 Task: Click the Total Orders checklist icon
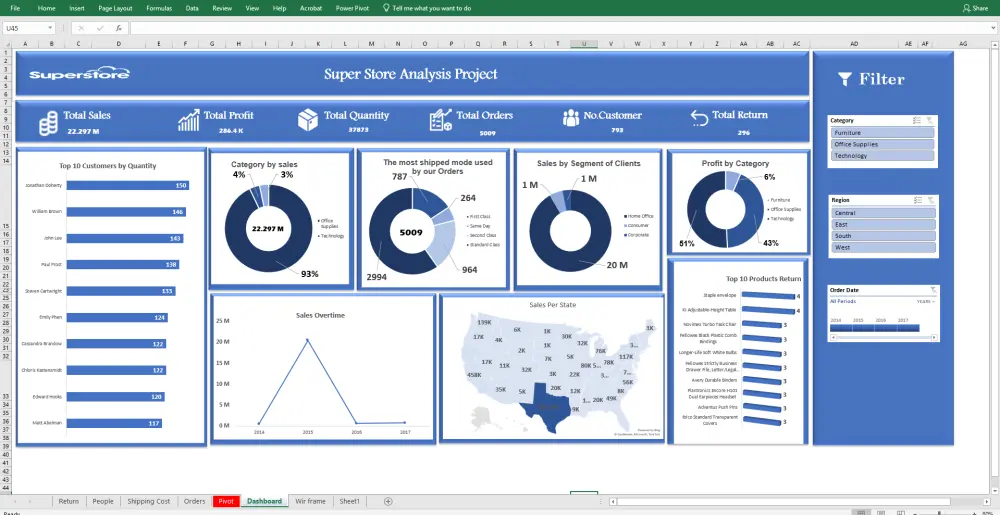click(x=441, y=119)
